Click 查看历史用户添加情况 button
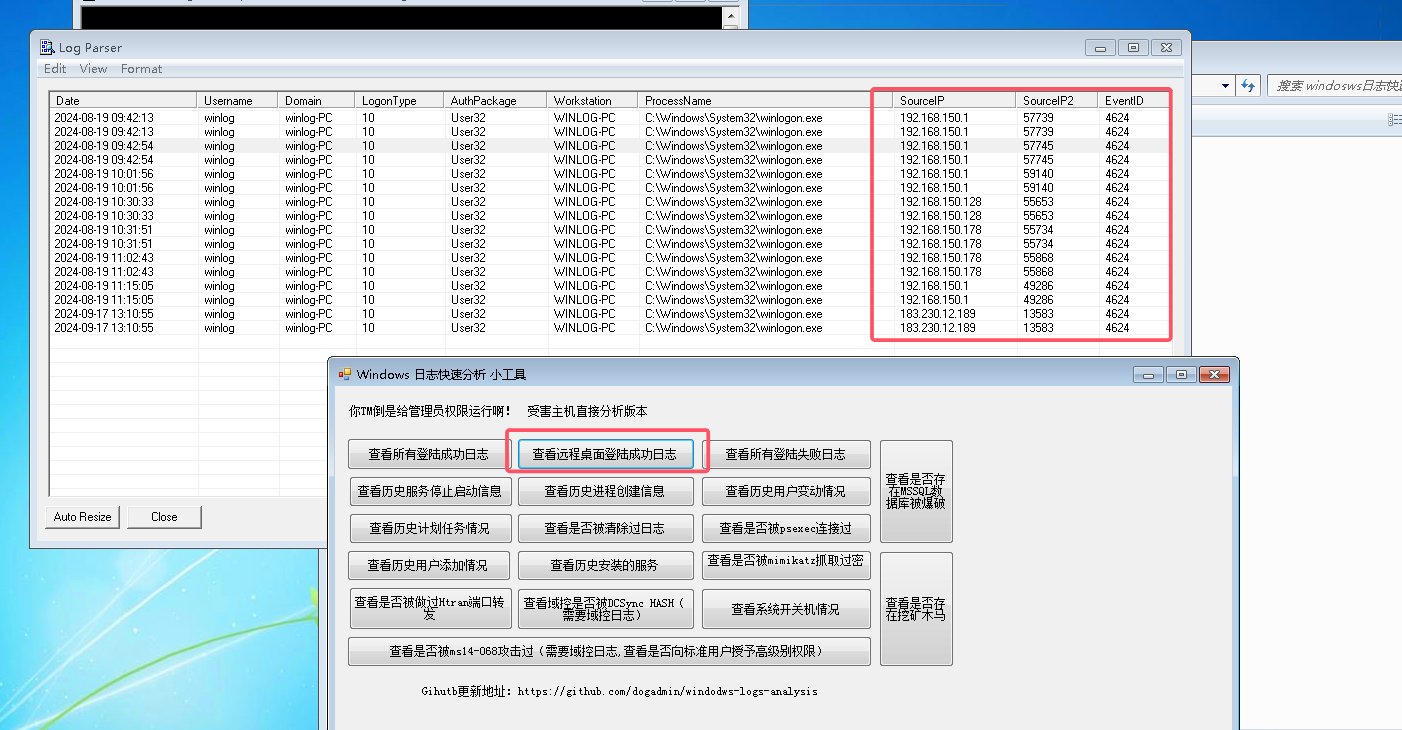The width and height of the screenshot is (1402, 730). pos(428,565)
